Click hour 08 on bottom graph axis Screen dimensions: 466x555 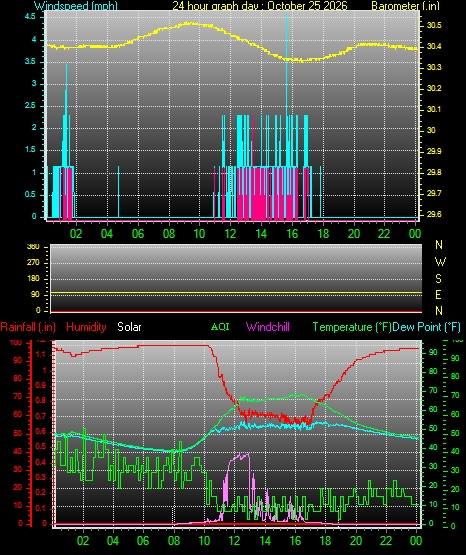174,540
